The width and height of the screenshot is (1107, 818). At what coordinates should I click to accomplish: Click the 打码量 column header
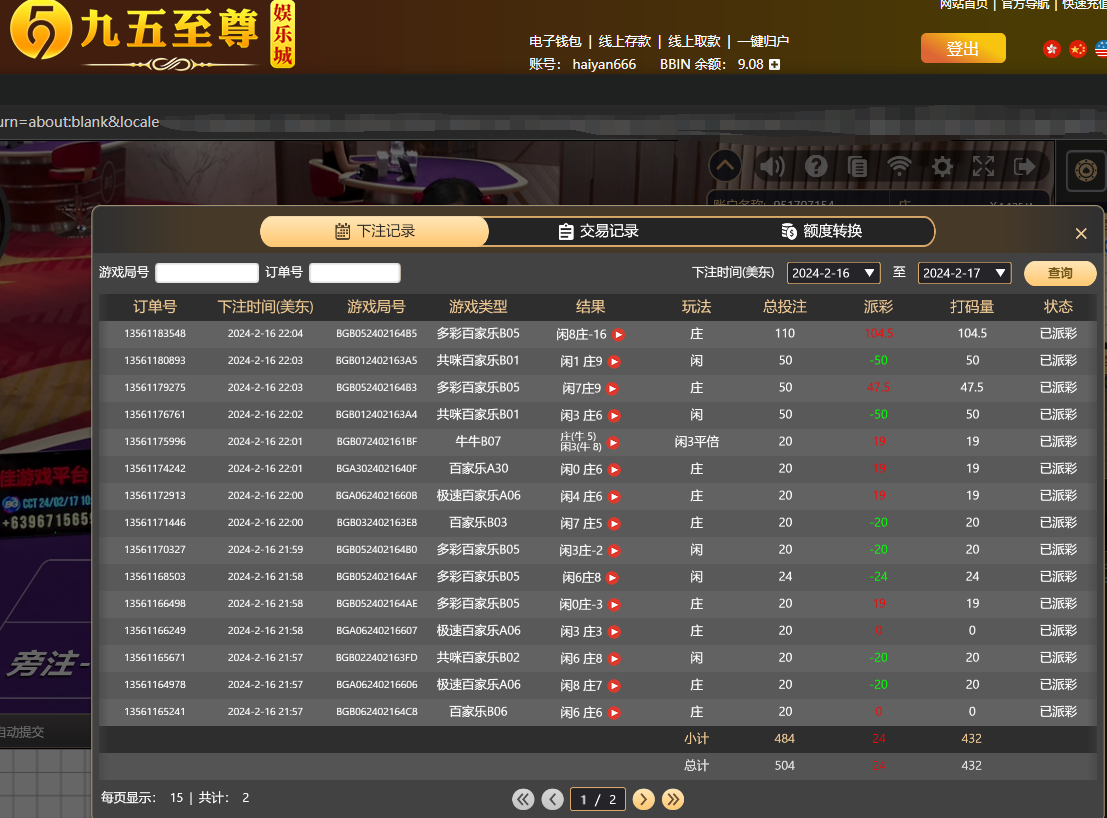point(972,307)
